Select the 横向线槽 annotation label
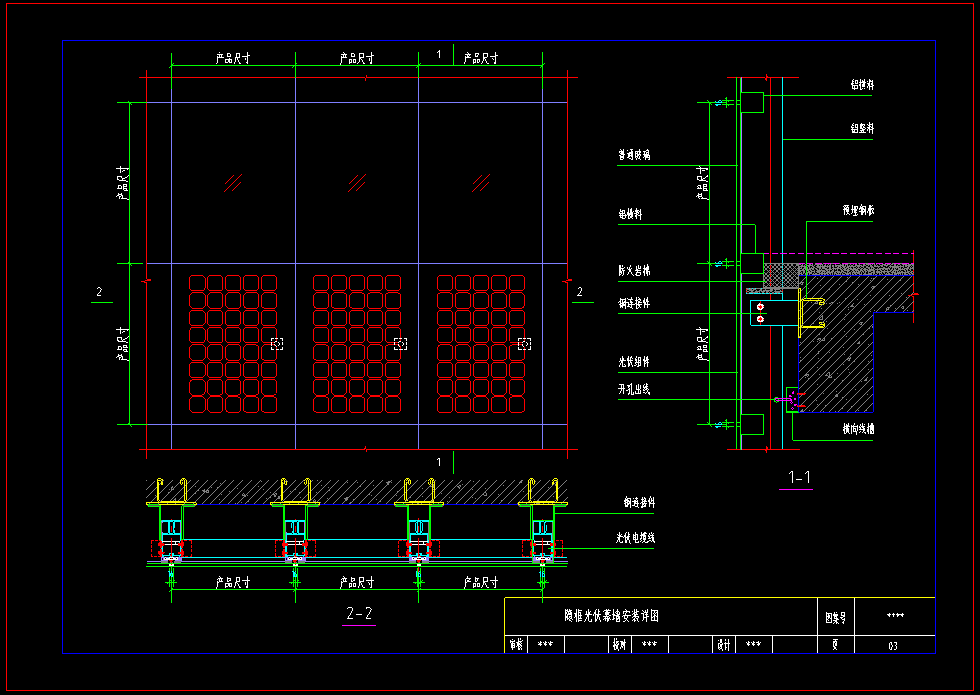Image resolution: width=980 pixels, height=695 pixels. tap(858, 428)
